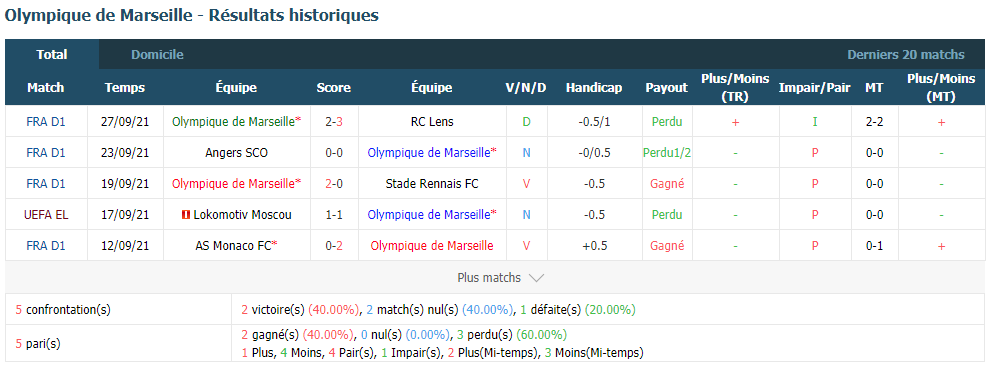Click the Plus/Moins (TR) column header

735,88
